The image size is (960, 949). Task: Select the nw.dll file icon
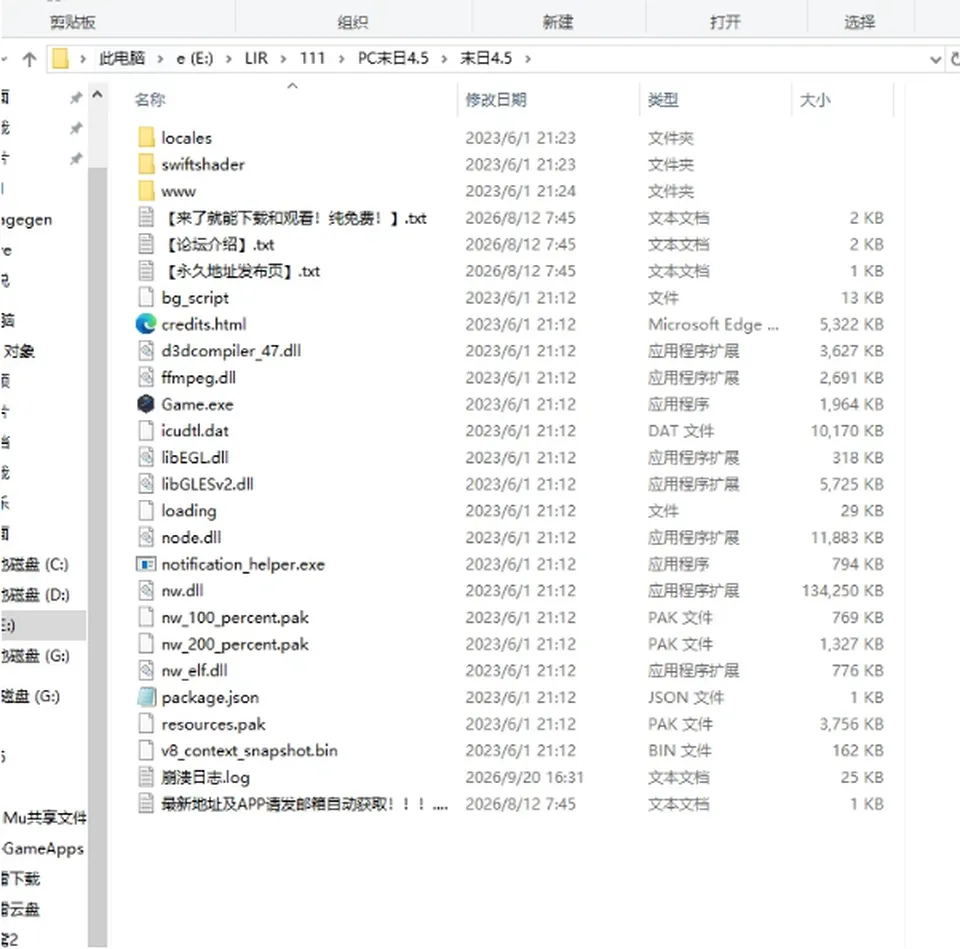pyautogui.click(x=146, y=590)
